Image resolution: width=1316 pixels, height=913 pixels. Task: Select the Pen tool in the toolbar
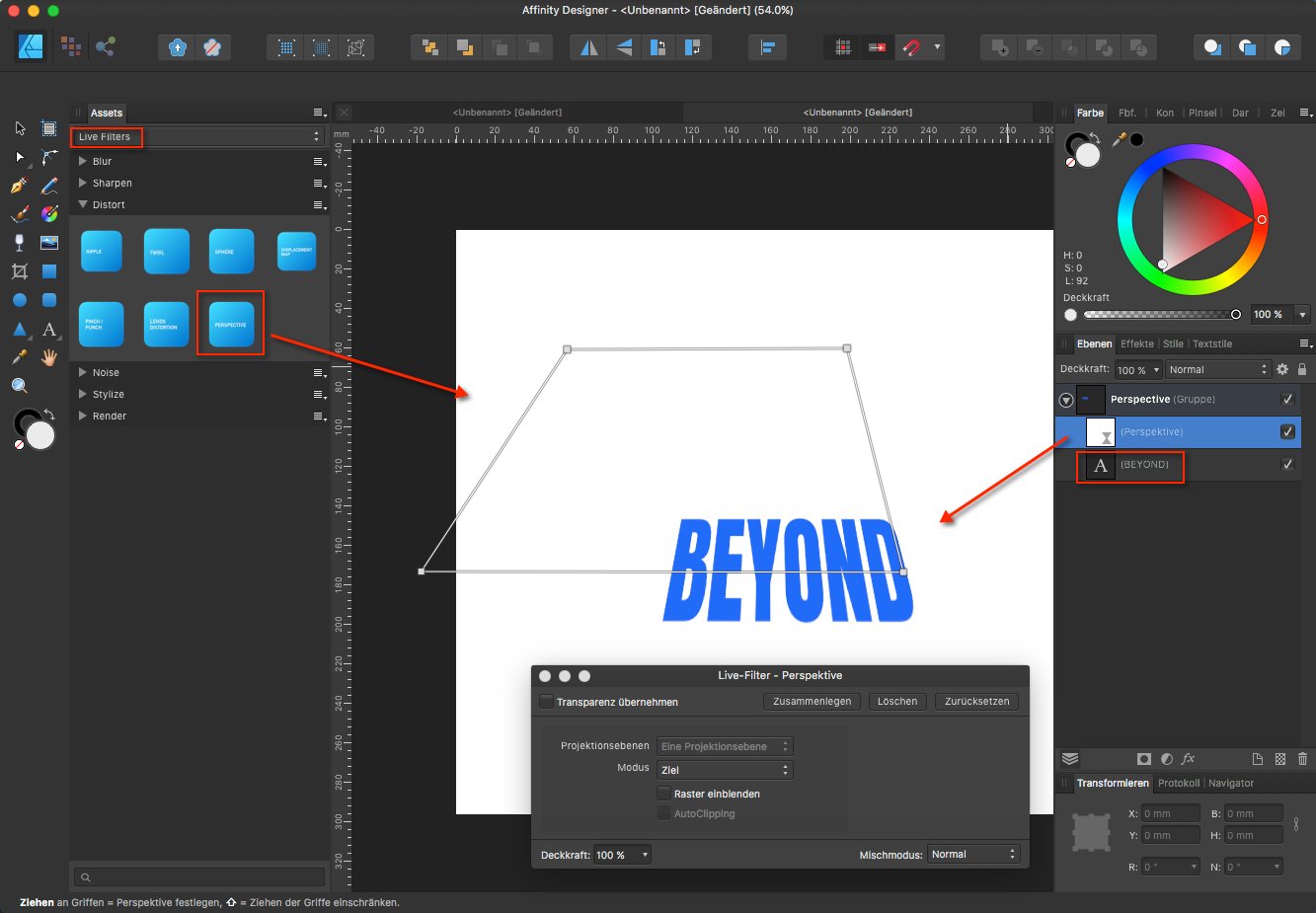point(18,186)
